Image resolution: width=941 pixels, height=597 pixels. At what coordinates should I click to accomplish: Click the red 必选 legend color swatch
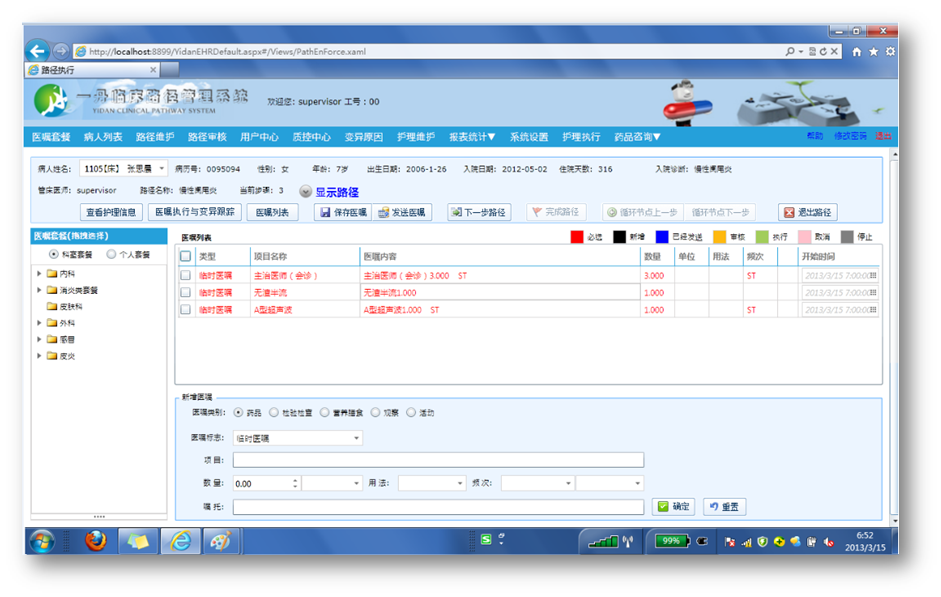coord(576,237)
